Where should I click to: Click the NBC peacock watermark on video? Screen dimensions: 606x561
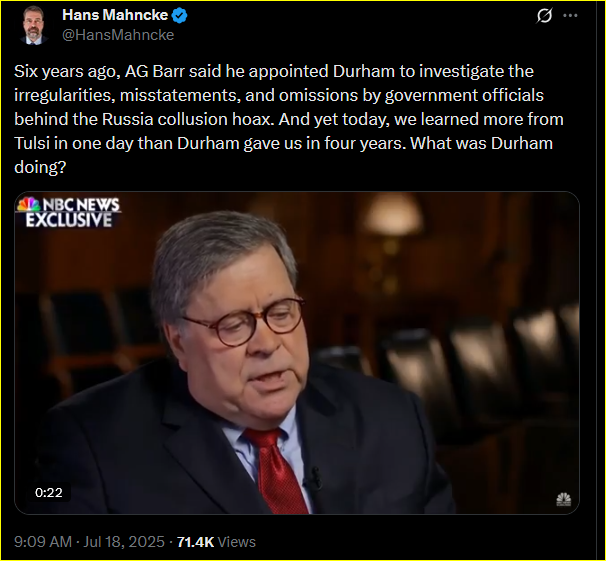click(563, 499)
